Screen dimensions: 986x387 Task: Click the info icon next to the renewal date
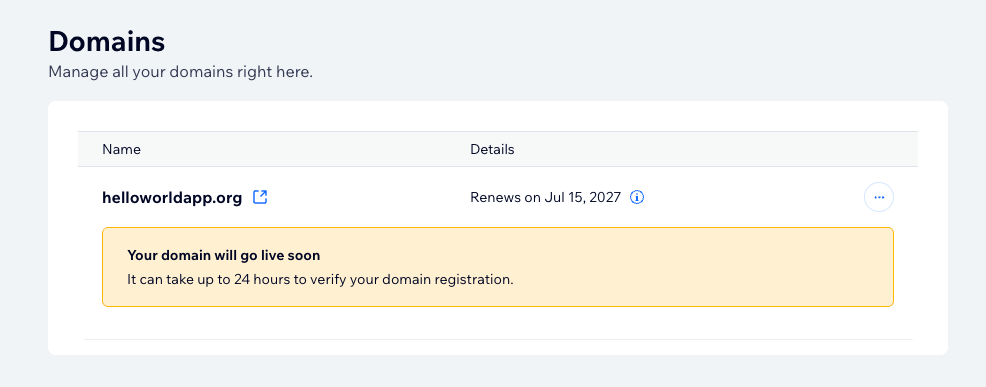[x=637, y=198]
